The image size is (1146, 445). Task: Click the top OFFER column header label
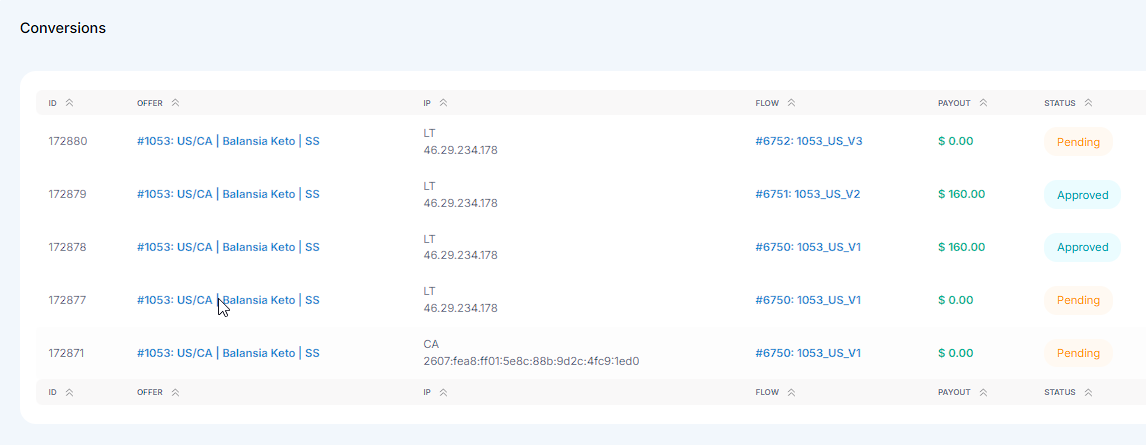tap(150, 103)
